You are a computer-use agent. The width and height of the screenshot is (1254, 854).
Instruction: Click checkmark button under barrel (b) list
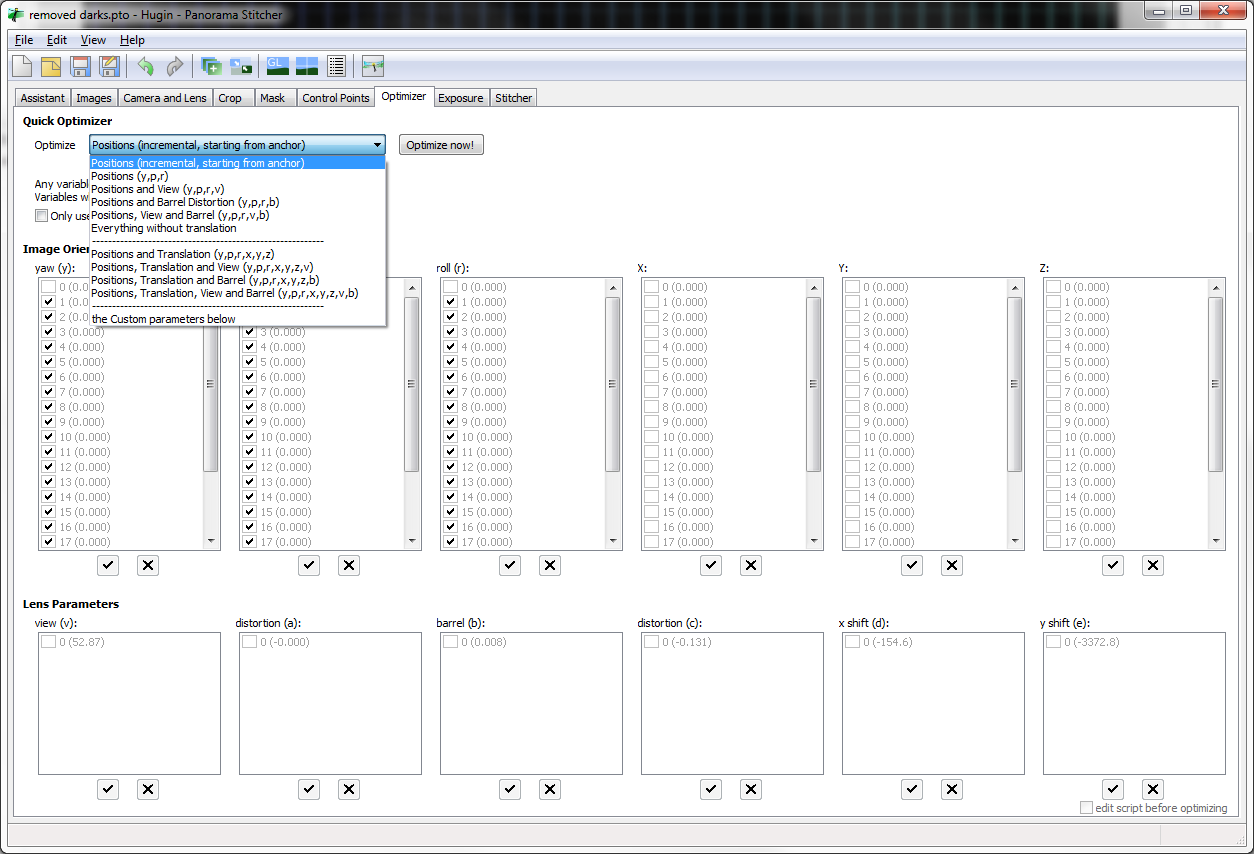tap(510, 789)
